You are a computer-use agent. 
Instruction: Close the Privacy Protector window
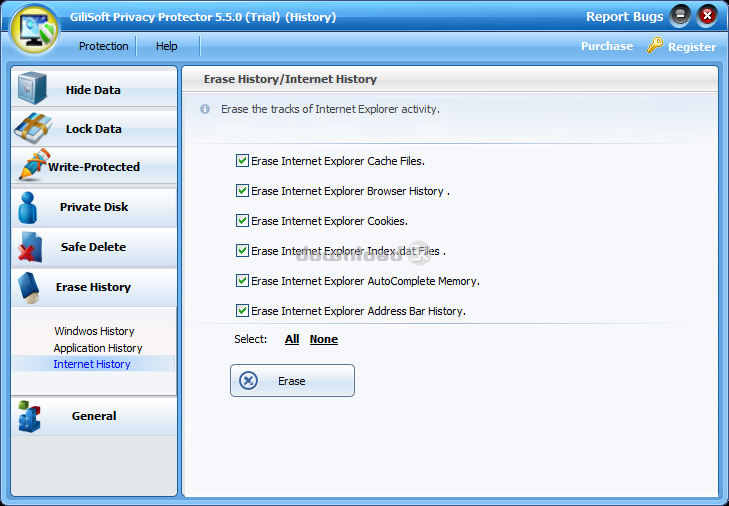point(707,16)
